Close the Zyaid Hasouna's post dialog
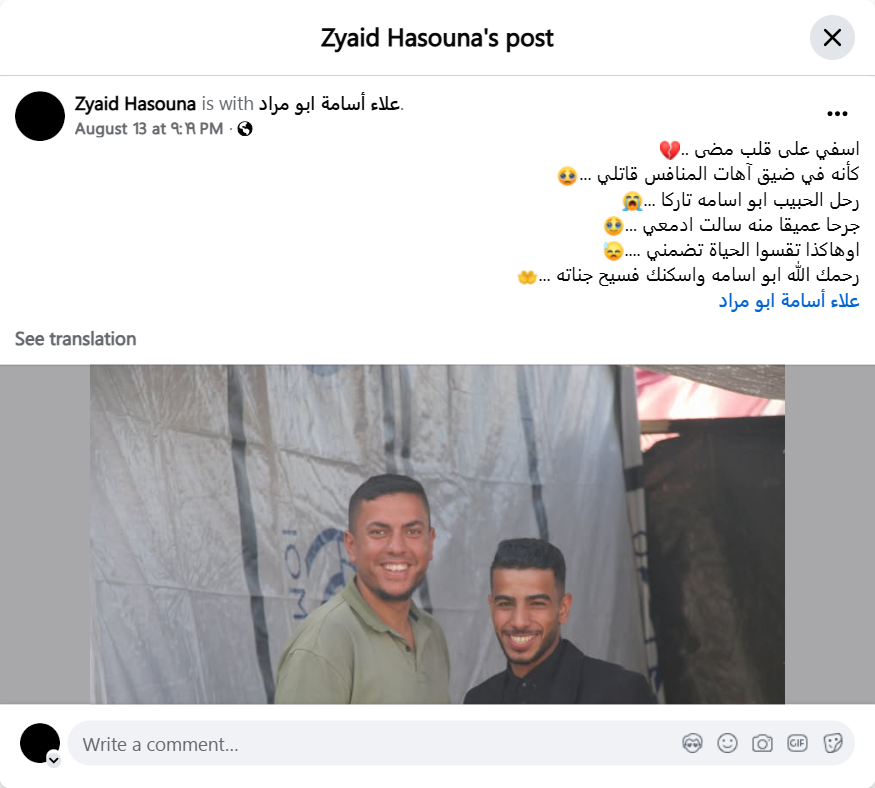This screenshot has height=788, width=875. coord(832,38)
